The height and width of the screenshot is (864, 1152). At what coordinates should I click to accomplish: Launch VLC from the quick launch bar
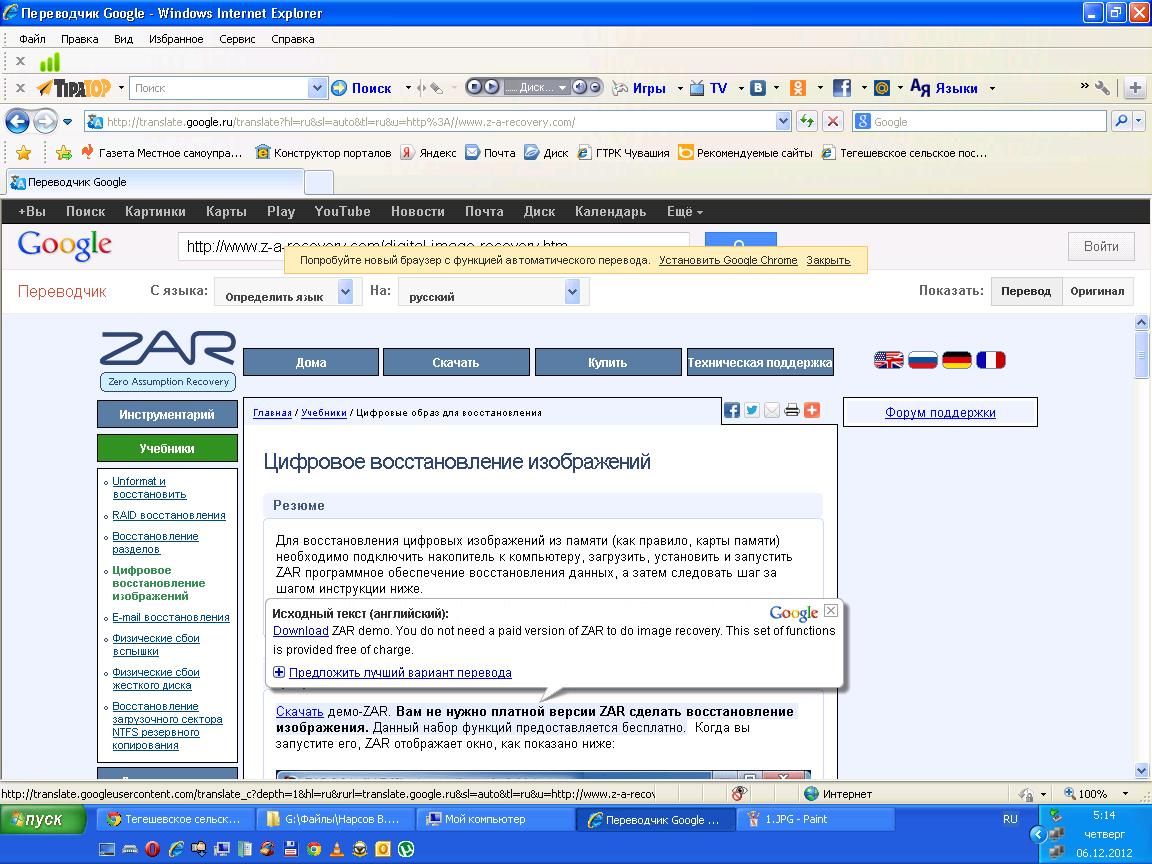point(336,849)
